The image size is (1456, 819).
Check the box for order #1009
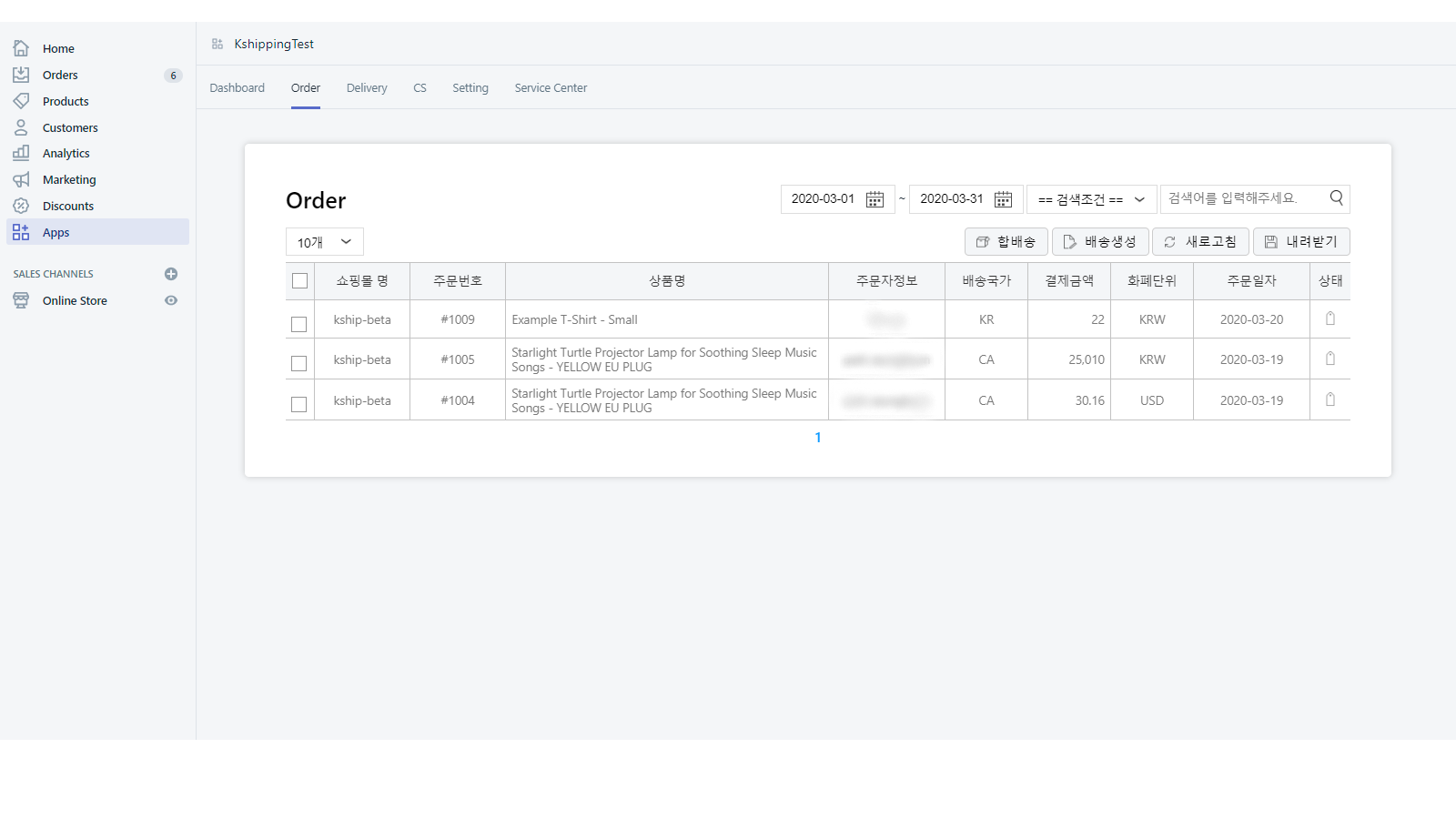pos(298,324)
